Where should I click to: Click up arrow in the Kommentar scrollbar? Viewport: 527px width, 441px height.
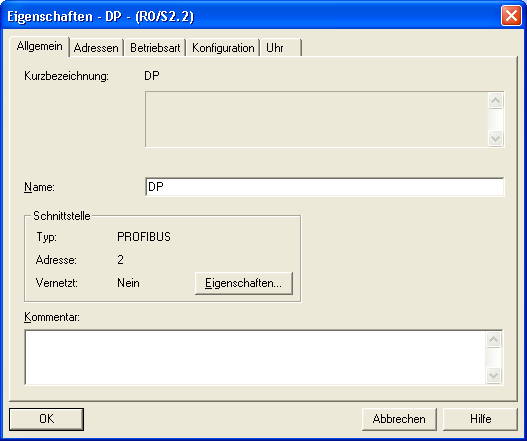point(493,339)
